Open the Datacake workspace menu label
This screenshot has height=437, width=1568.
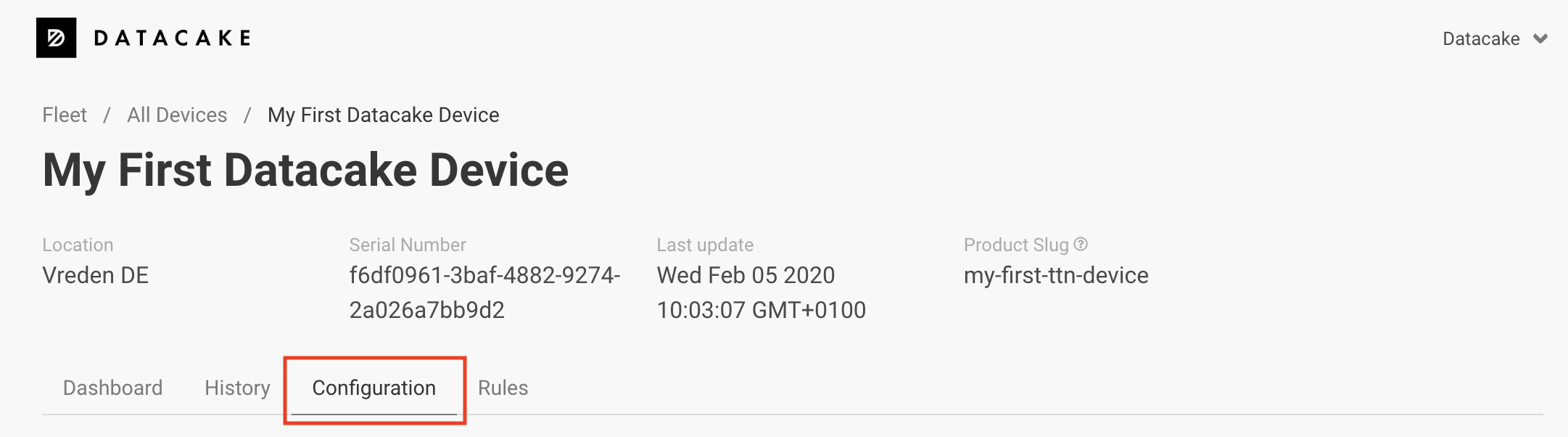click(1481, 38)
